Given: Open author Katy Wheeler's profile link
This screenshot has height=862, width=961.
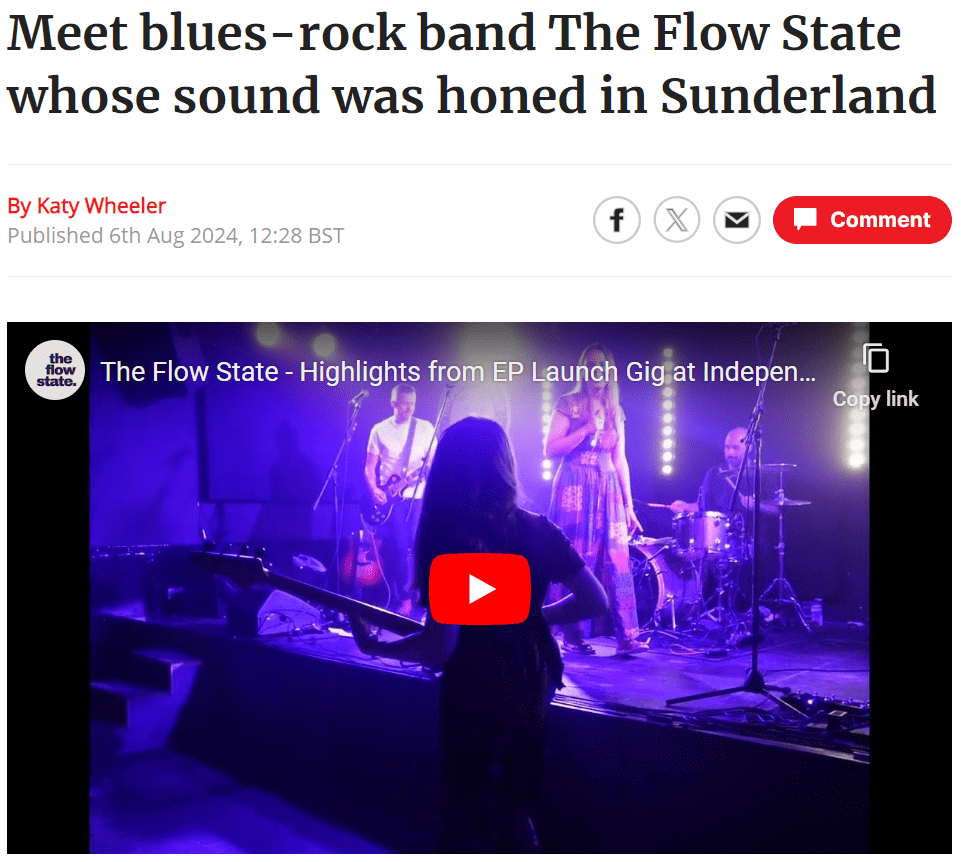Looking at the screenshot, I should [x=101, y=206].
